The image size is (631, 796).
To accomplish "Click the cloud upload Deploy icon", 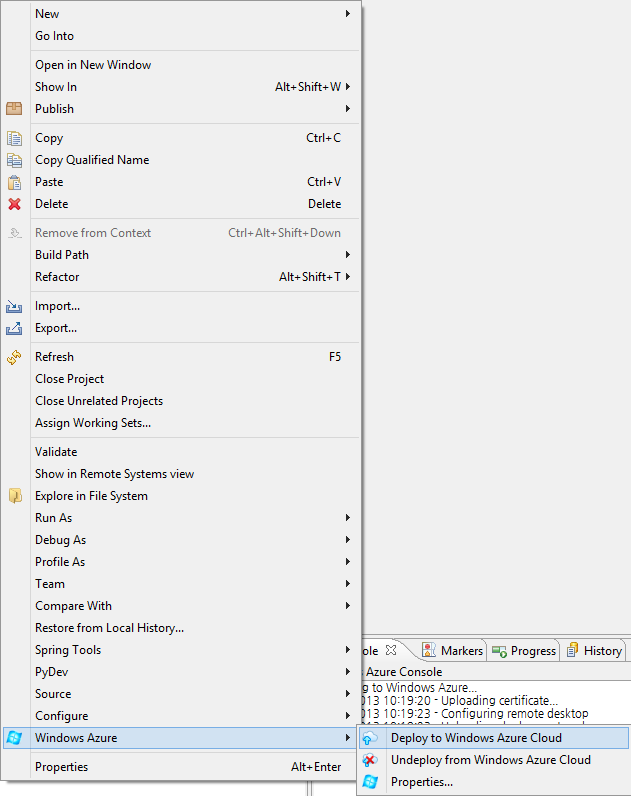I will pos(370,738).
